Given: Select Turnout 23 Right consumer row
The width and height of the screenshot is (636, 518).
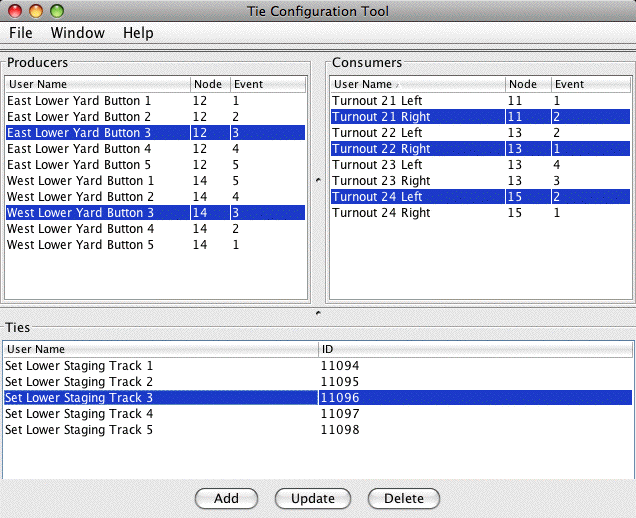Looking at the screenshot, I should 381,181.
